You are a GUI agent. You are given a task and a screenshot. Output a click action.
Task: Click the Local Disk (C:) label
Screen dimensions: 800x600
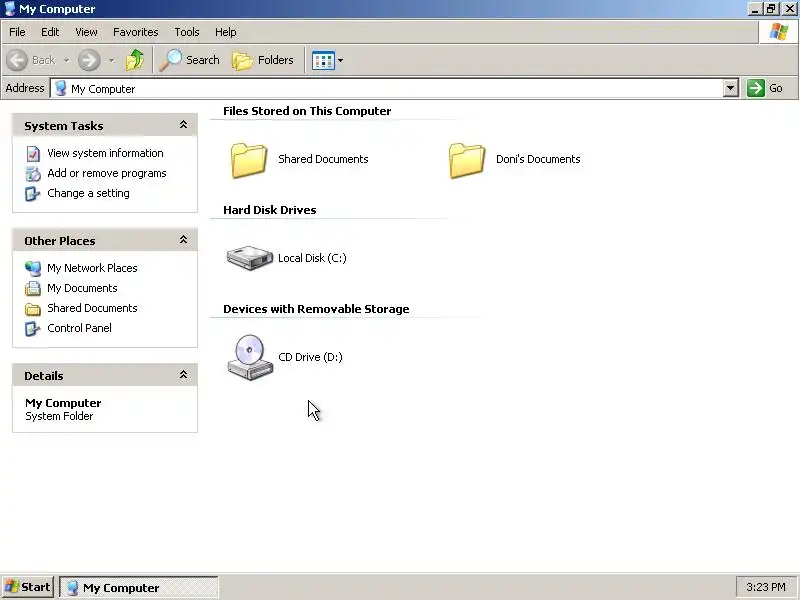coord(312,258)
